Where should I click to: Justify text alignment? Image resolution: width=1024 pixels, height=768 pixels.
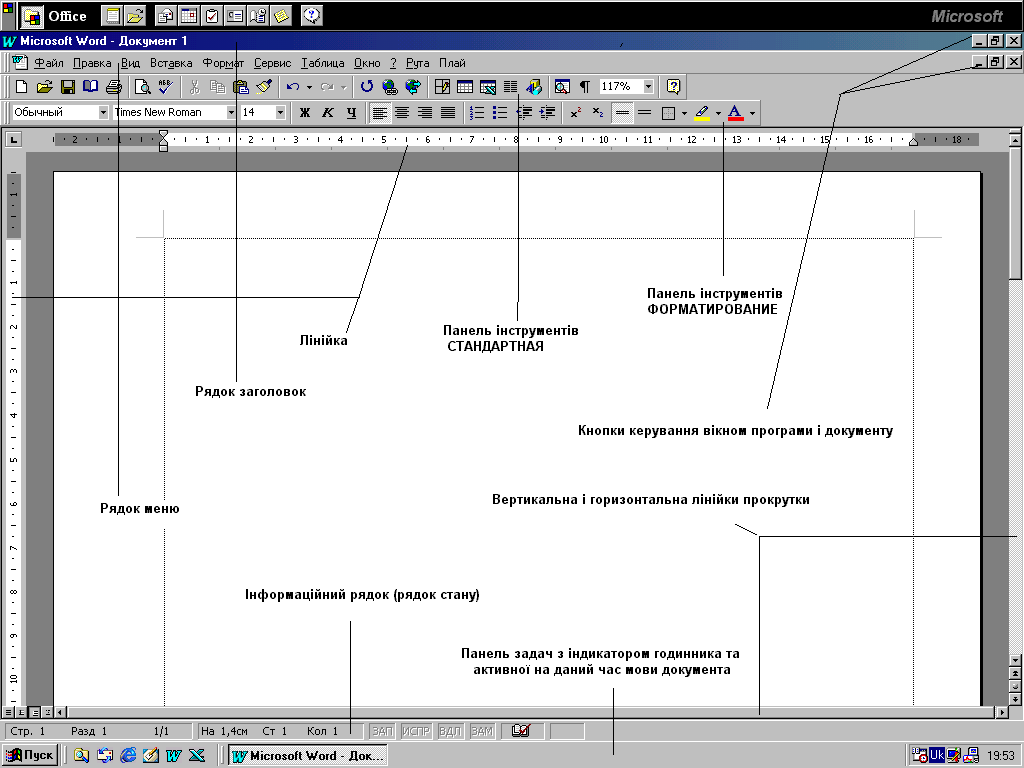click(448, 113)
